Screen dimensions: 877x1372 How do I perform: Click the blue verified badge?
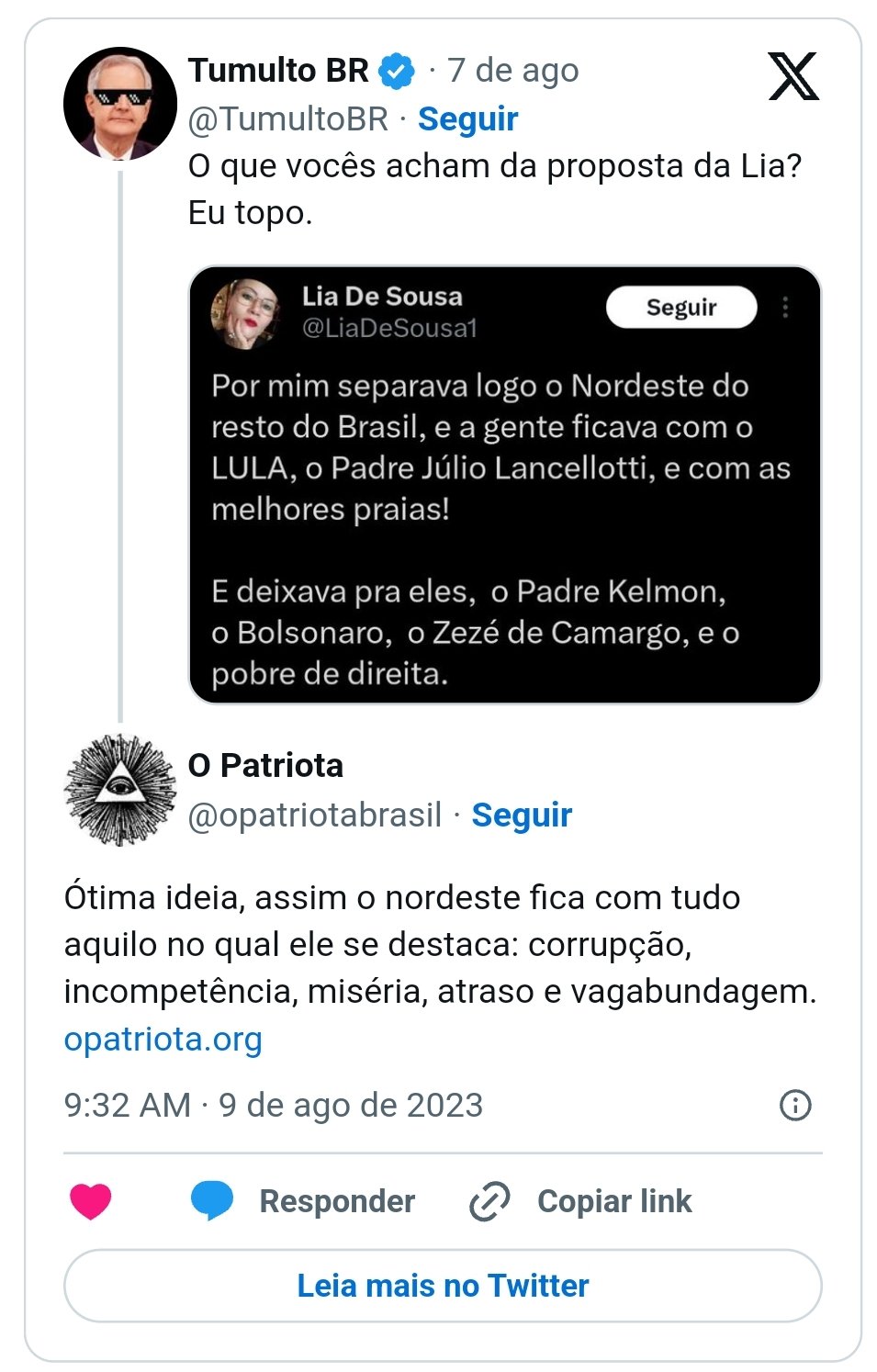(x=397, y=71)
